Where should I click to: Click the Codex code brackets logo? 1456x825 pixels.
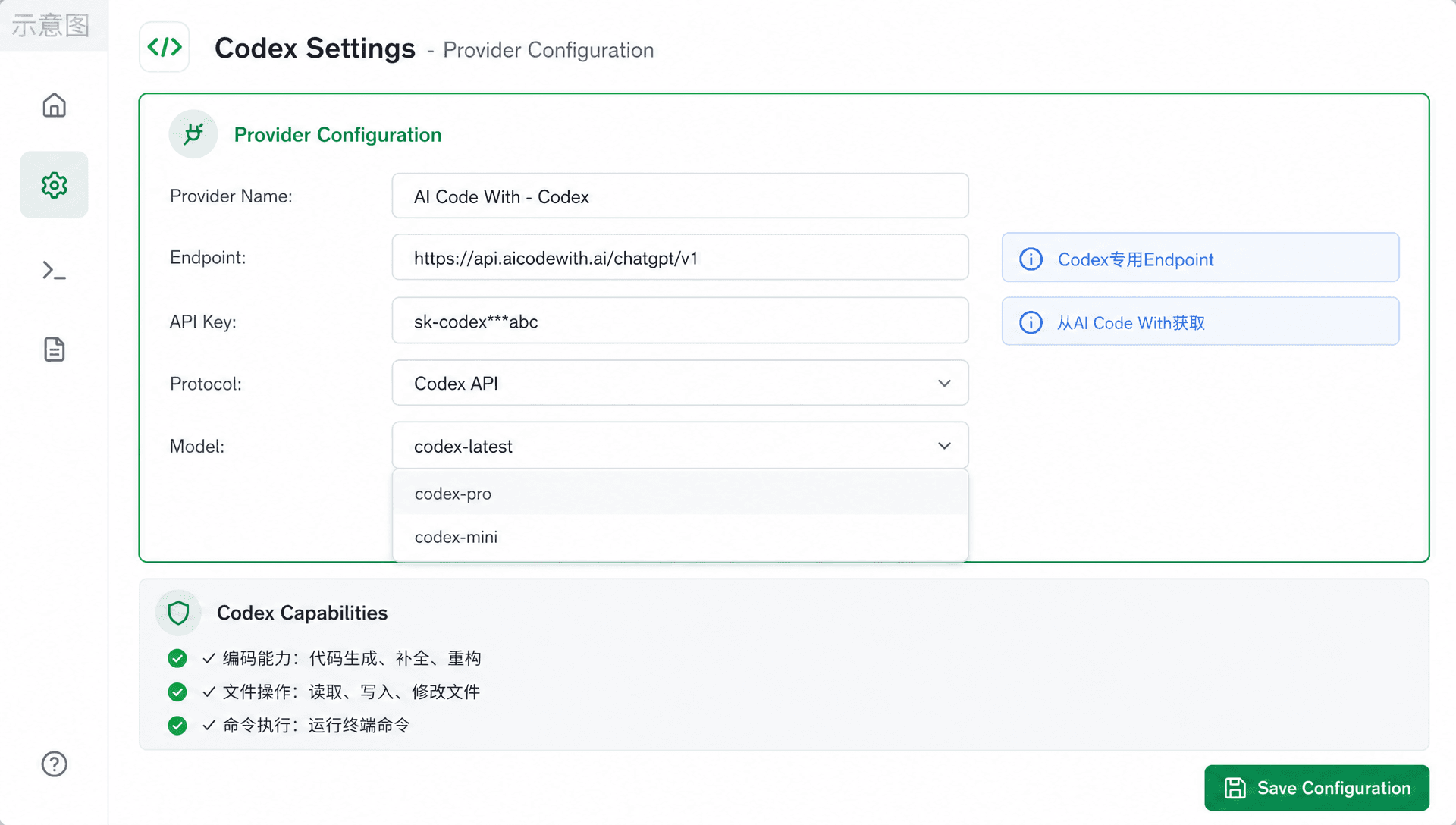pos(165,47)
